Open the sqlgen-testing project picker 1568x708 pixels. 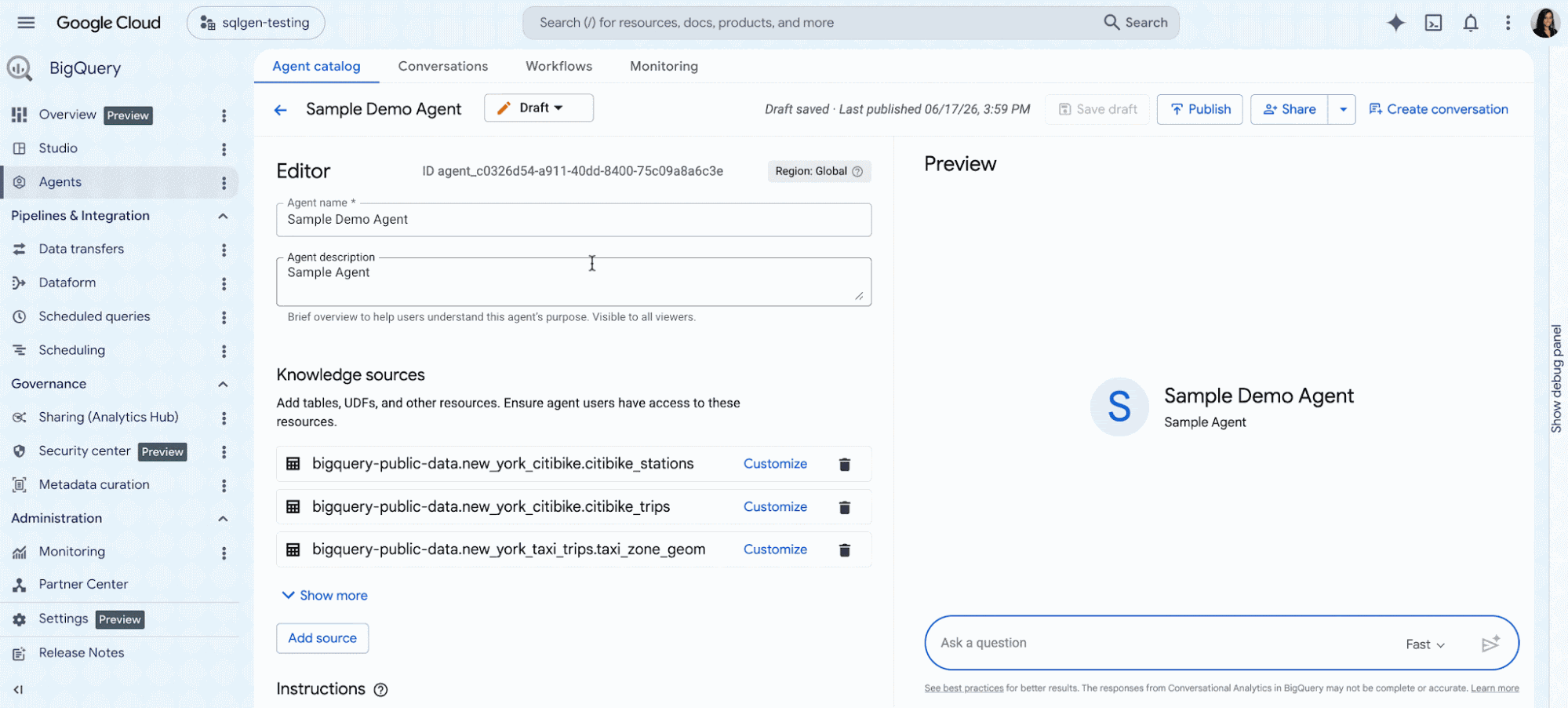(x=256, y=23)
